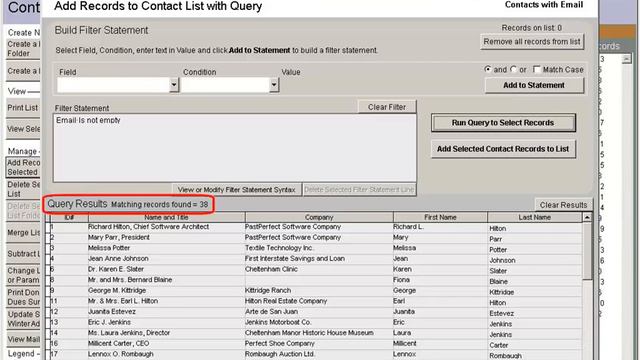Click Jenkins Motorboat Co. cell

pyautogui.click(x=319, y=322)
